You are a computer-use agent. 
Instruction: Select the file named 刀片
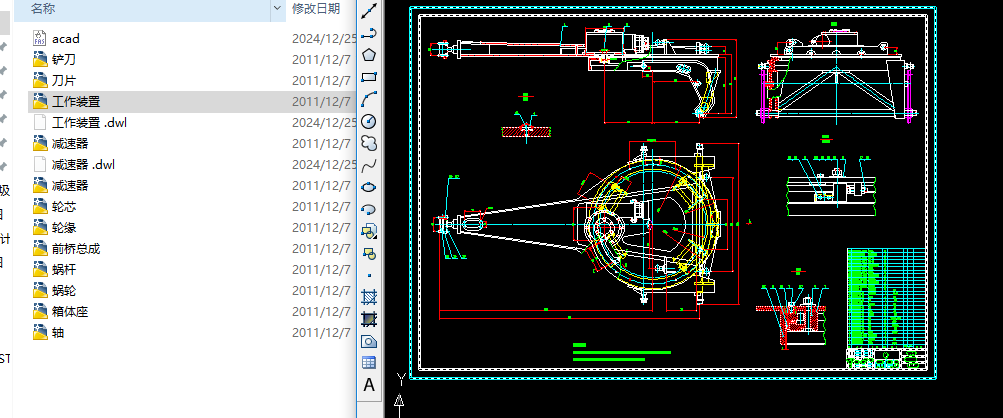click(x=64, y=81)
